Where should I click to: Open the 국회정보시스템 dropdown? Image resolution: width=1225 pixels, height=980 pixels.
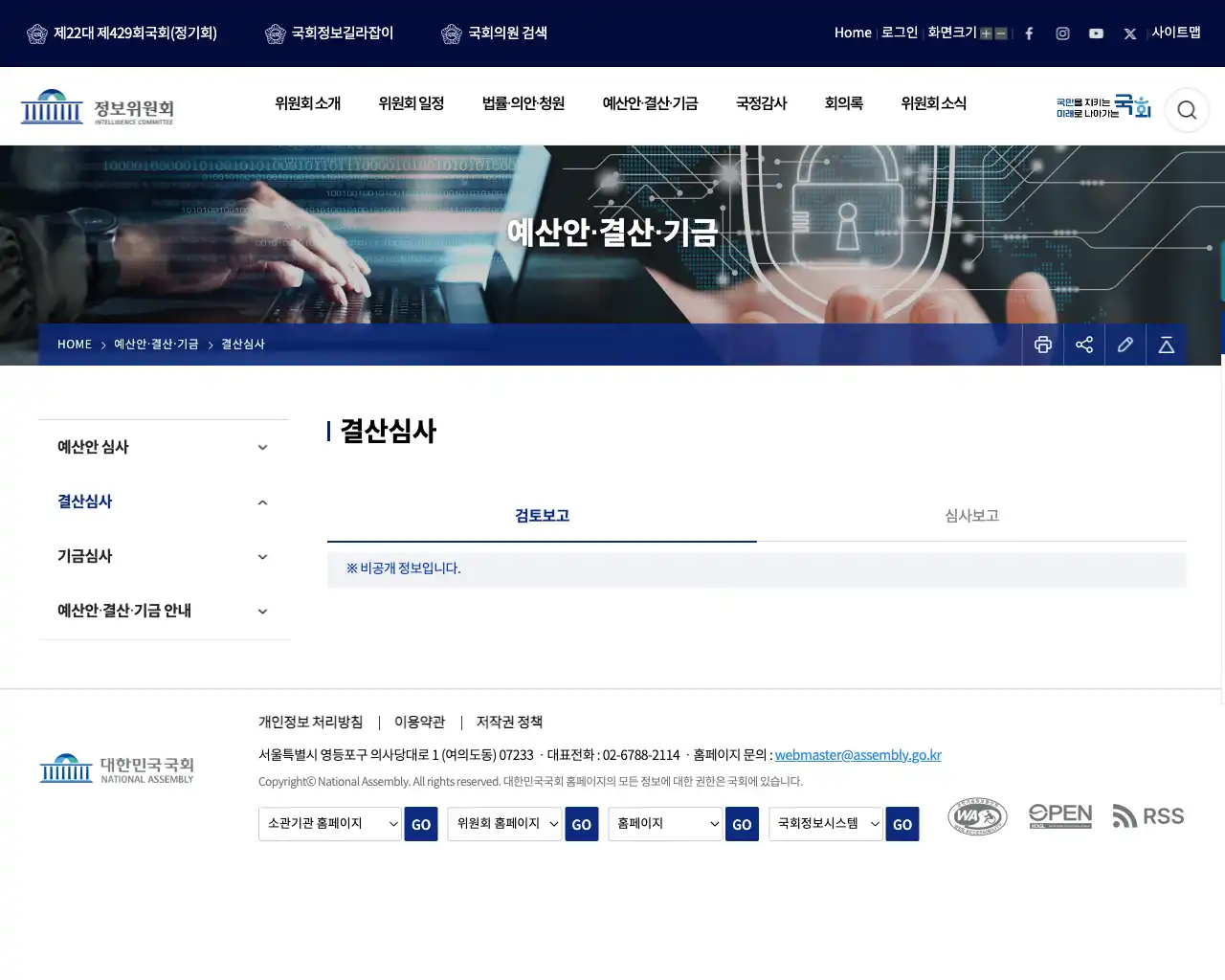pyautogui.click(x=826, y=824)
